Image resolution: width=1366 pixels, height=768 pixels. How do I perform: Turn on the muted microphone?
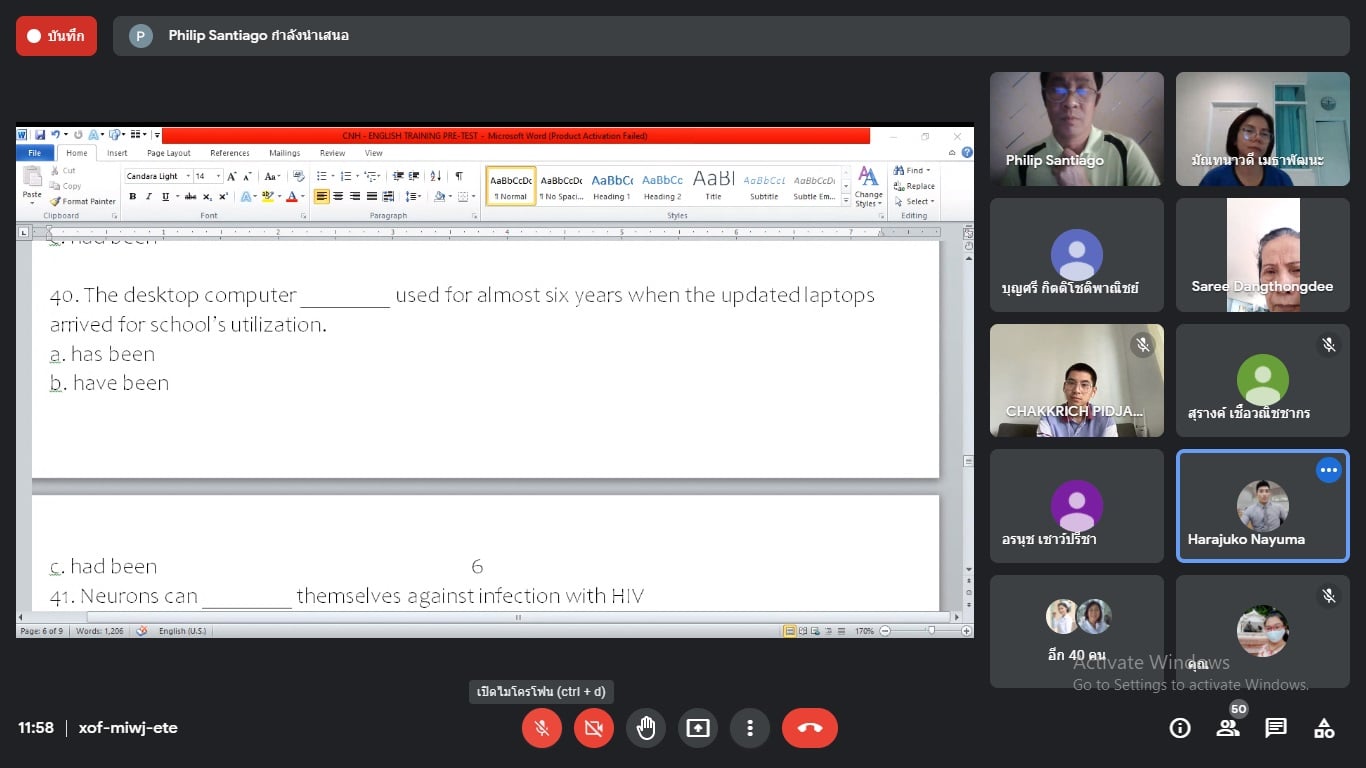pyautogui.click(x=542, y=728)
